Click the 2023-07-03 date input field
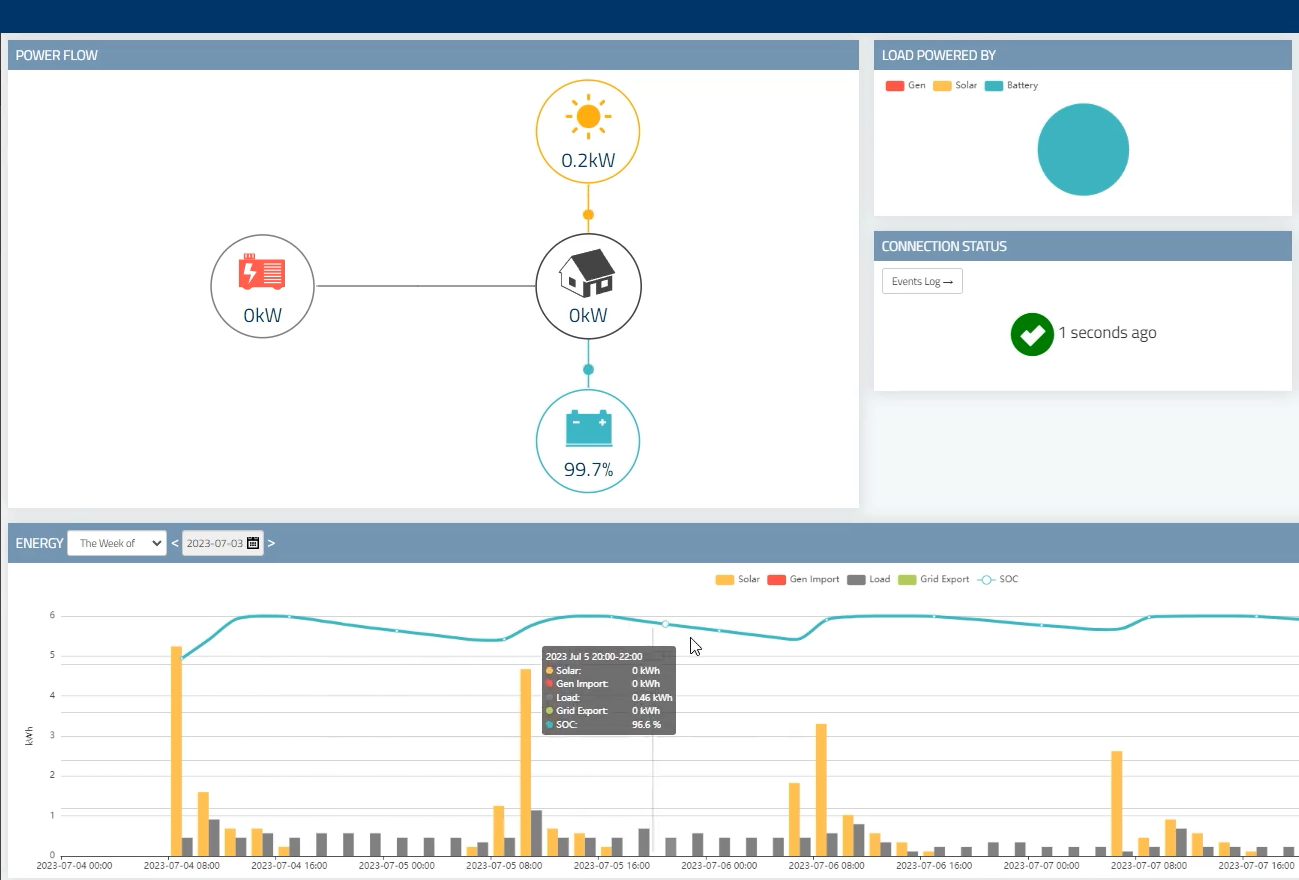Screen dimensions: 1299x880 (223, 543)
